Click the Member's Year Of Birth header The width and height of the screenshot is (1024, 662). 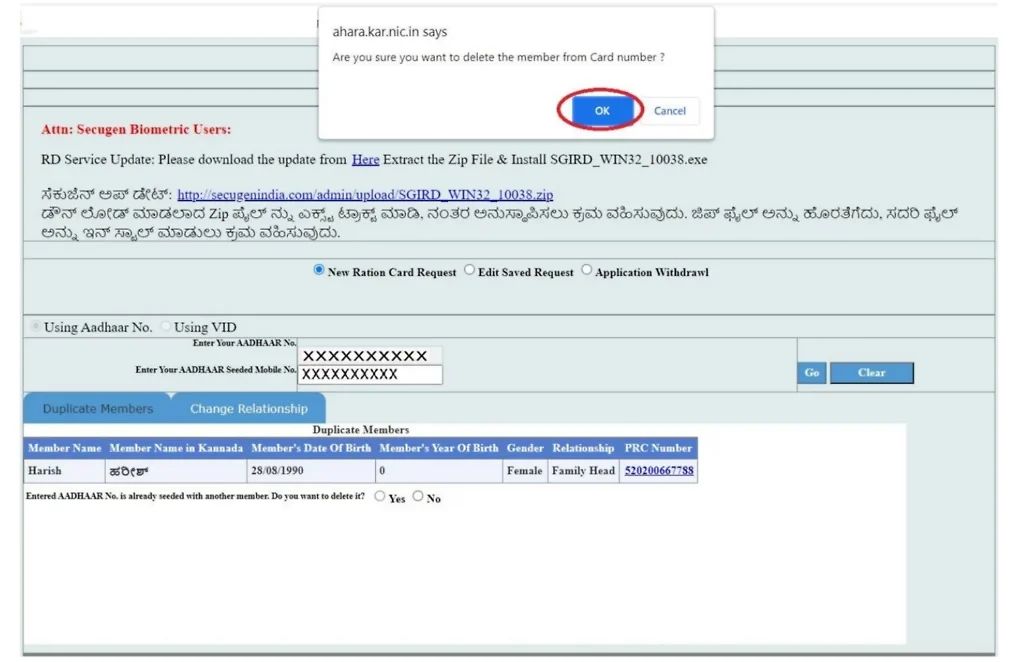[x=439, y=448]
